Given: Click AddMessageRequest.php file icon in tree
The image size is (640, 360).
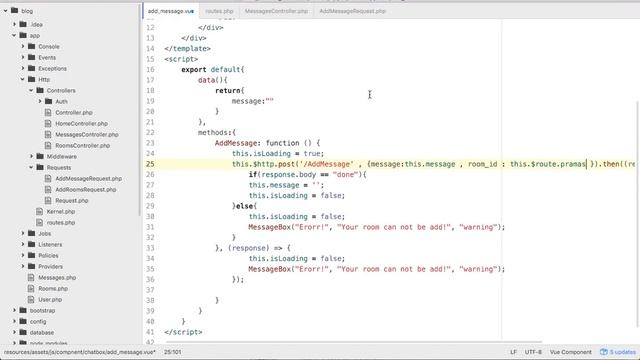Looking at the screenshot, I should coord(48,178).
